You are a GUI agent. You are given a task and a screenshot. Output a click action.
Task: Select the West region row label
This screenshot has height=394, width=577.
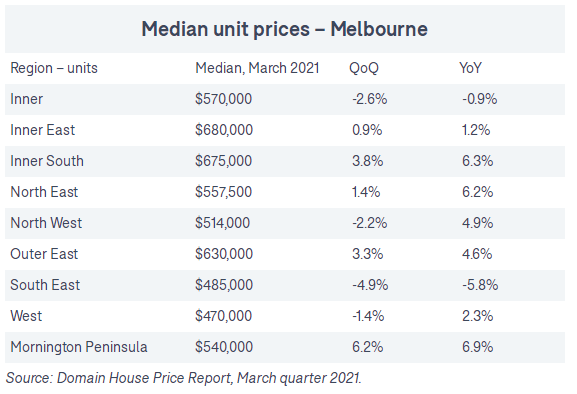tap(26, 316)
